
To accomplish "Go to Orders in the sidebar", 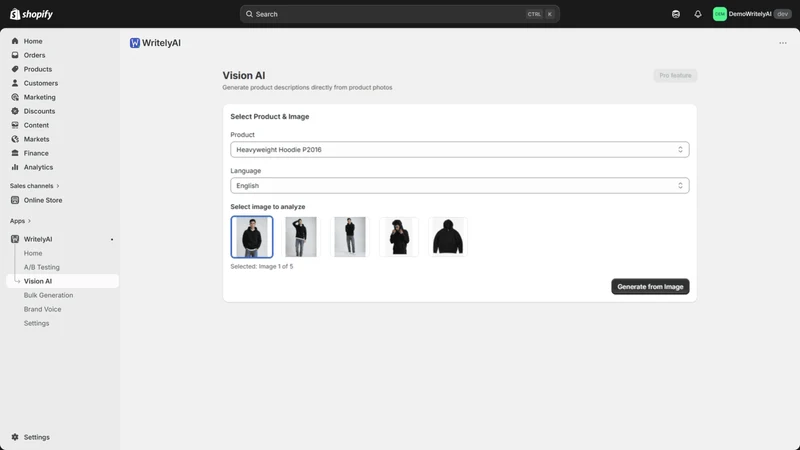I will click(34, 55).
